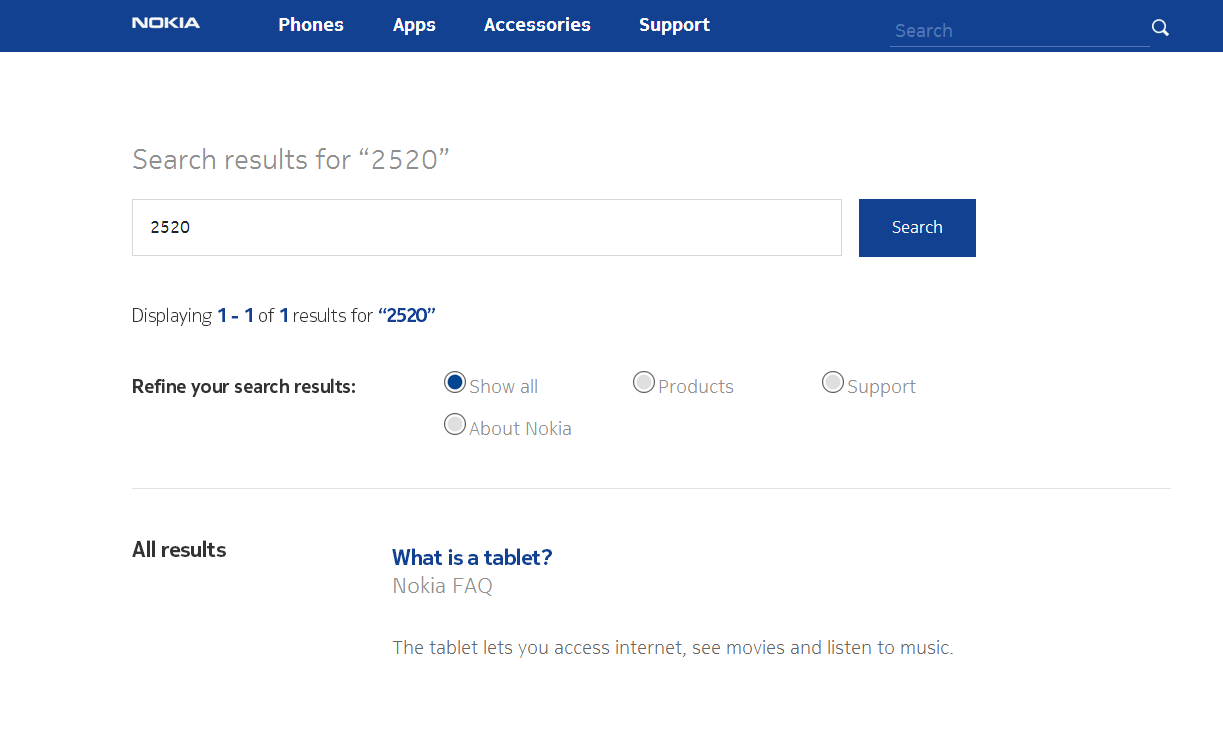Select the About Nokia radio option
Screen dimensions: 1223x753
[455, 424]
